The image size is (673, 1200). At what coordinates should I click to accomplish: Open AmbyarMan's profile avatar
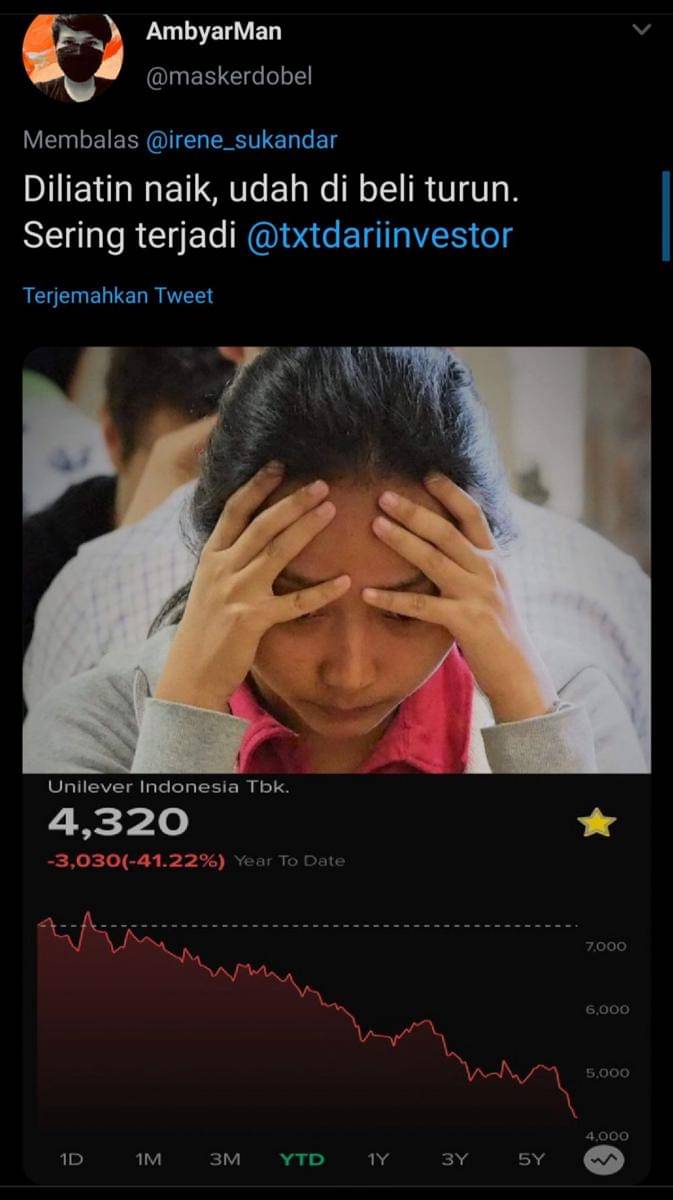73,55
